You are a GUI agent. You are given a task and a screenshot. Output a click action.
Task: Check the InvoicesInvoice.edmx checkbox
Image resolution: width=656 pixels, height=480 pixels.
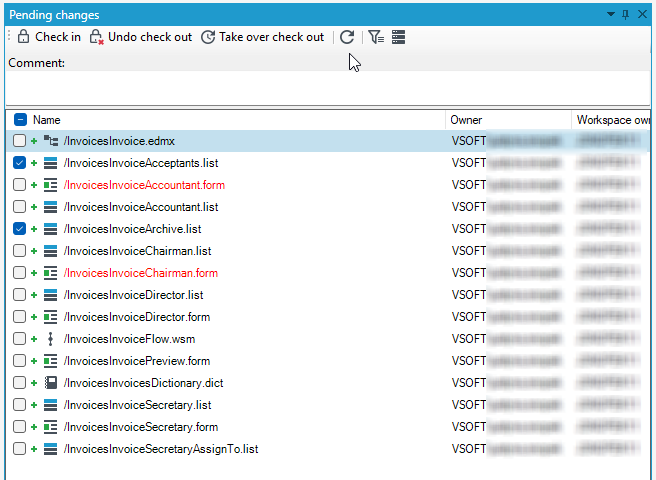click(19, 141)
